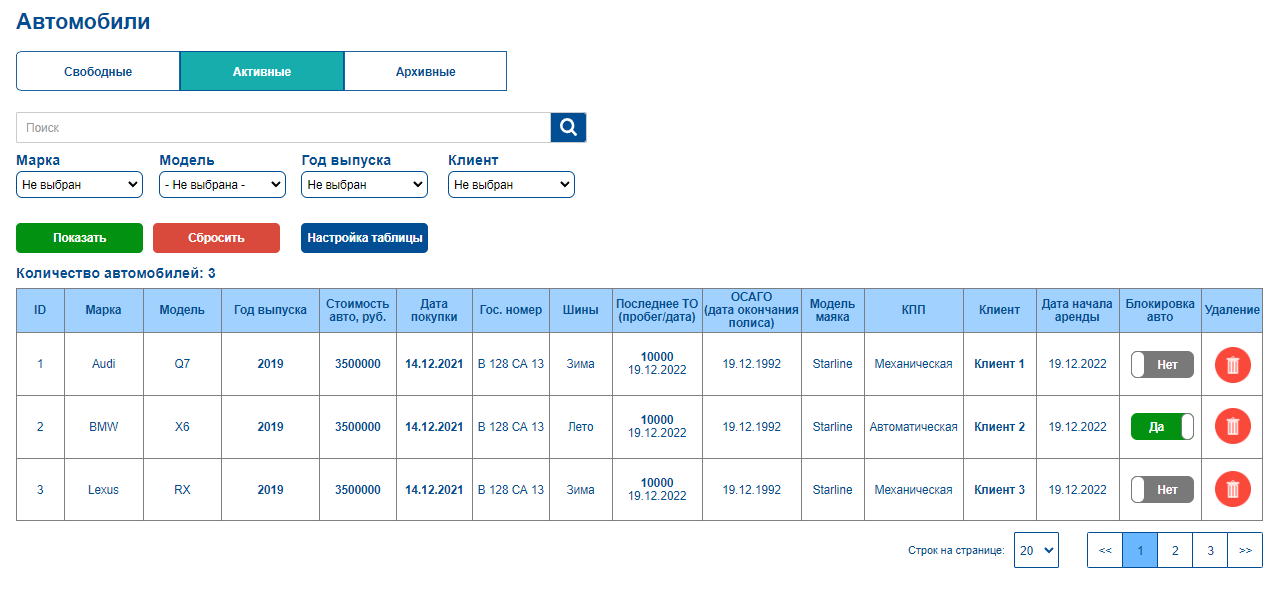The width and height of the screenshot is (1285, 604).
Task: Open Настройка таблицы settings
Action: (x=364, y=238)
